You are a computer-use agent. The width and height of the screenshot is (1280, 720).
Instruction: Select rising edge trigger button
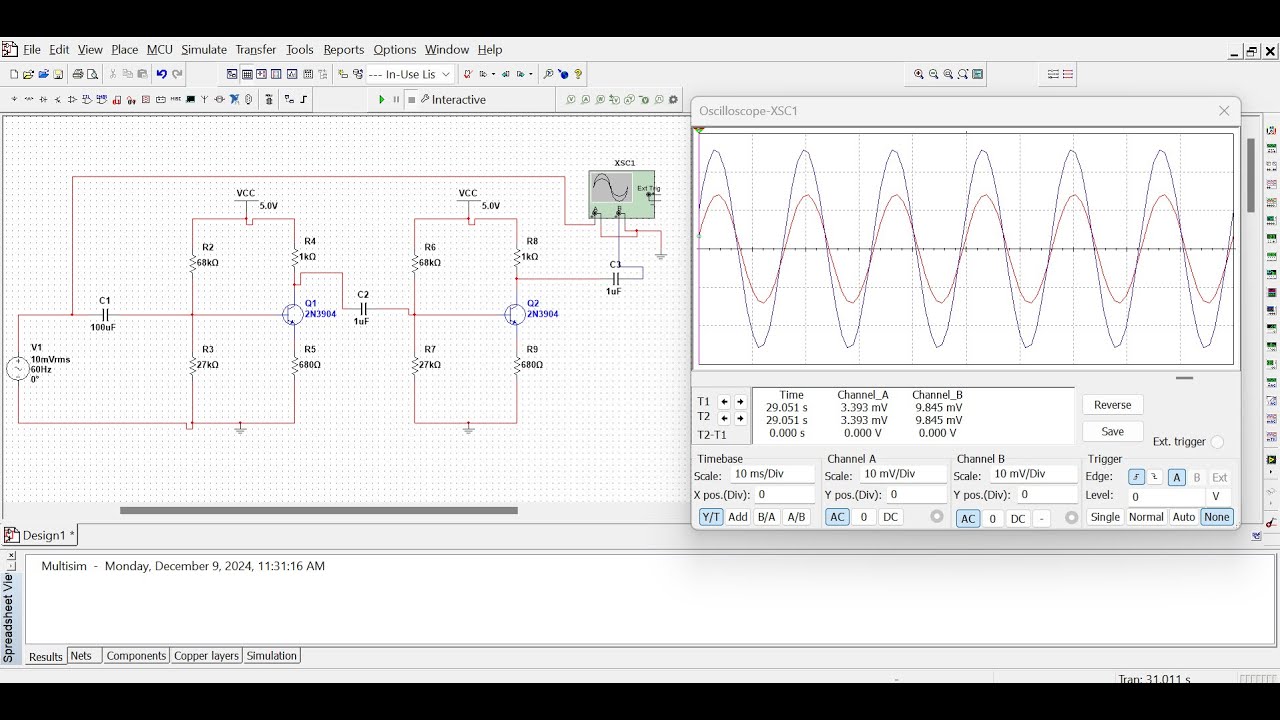[x=1136, y=477]
